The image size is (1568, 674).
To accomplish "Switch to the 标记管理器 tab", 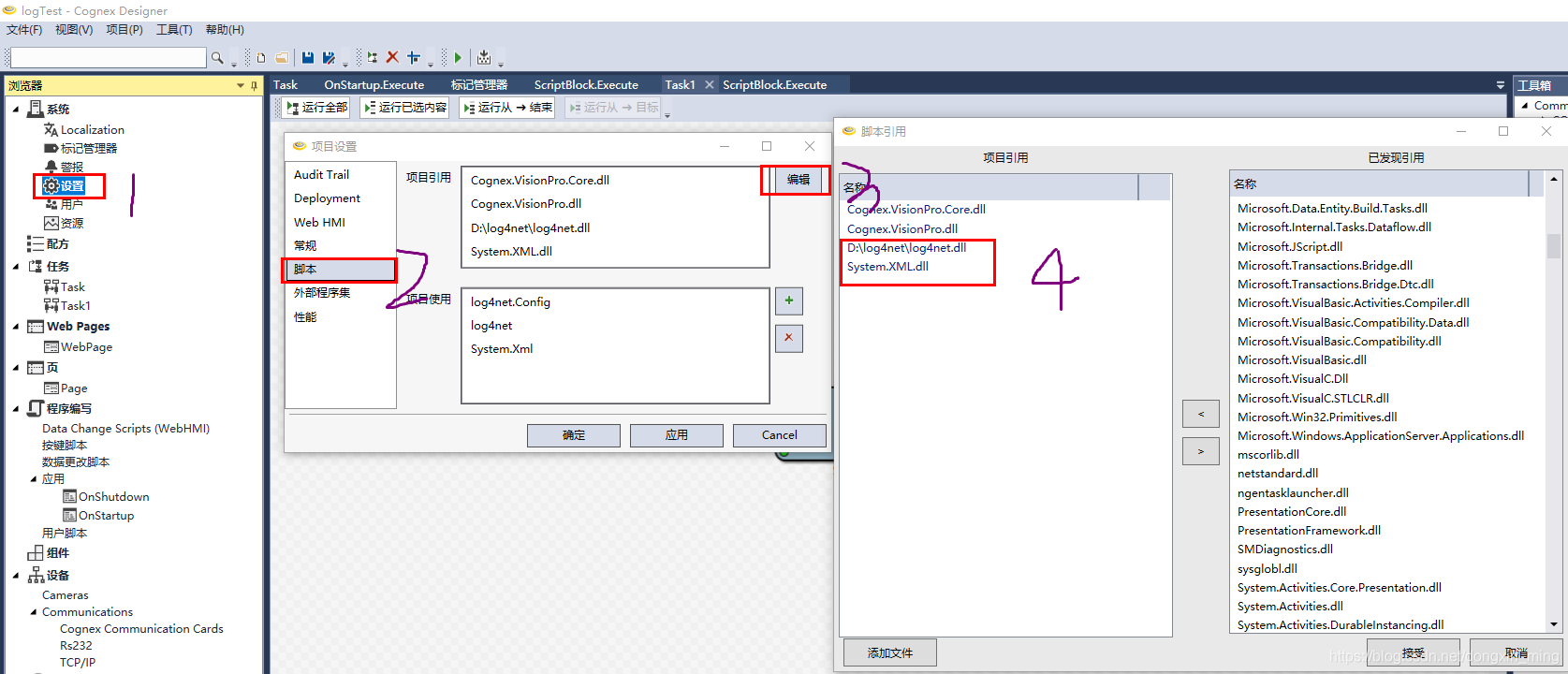I will pyautogui.click(x=479, y=84).
